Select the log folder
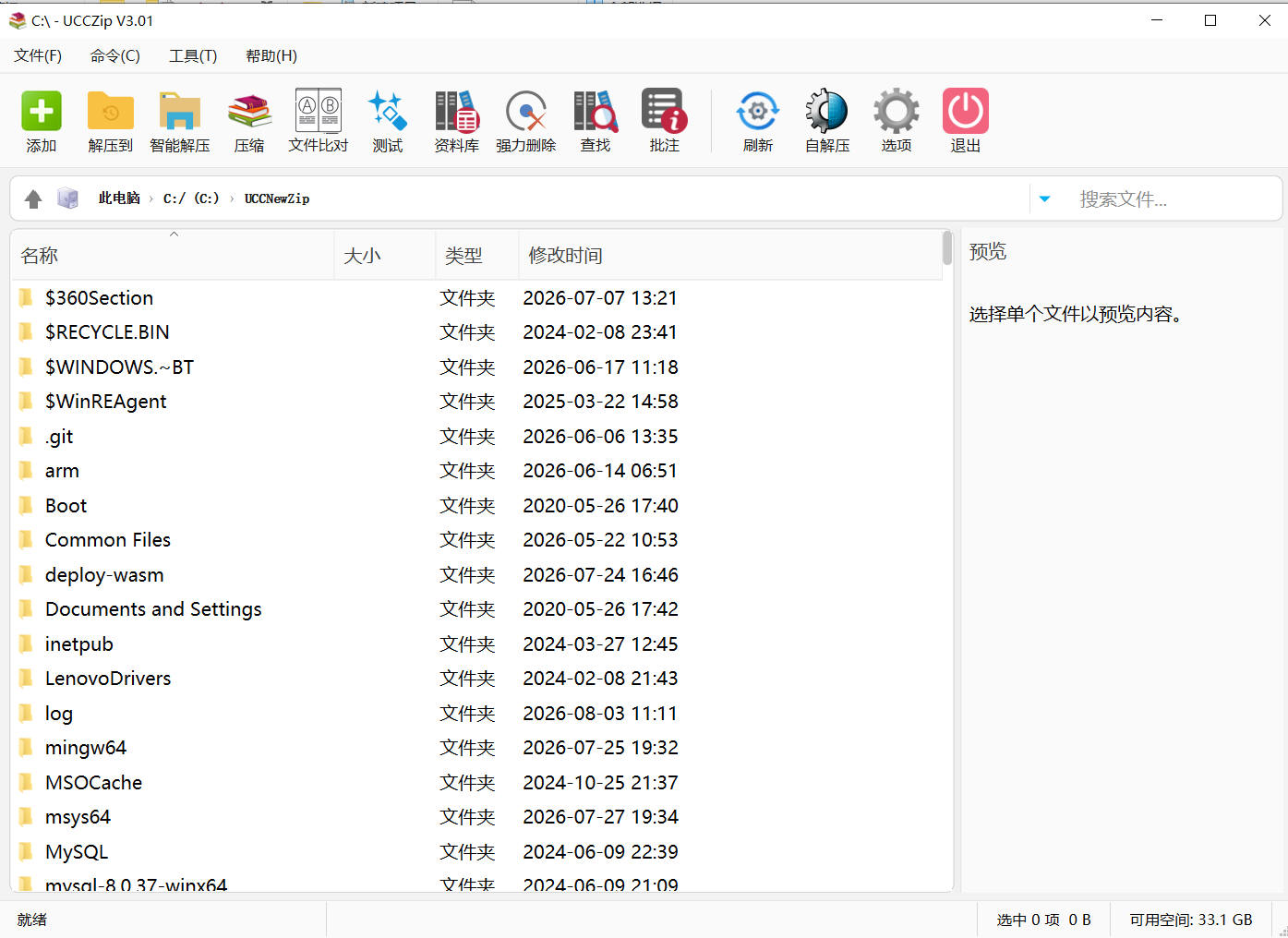Viewport: 1288px width, 938px height. coord(476,714)
